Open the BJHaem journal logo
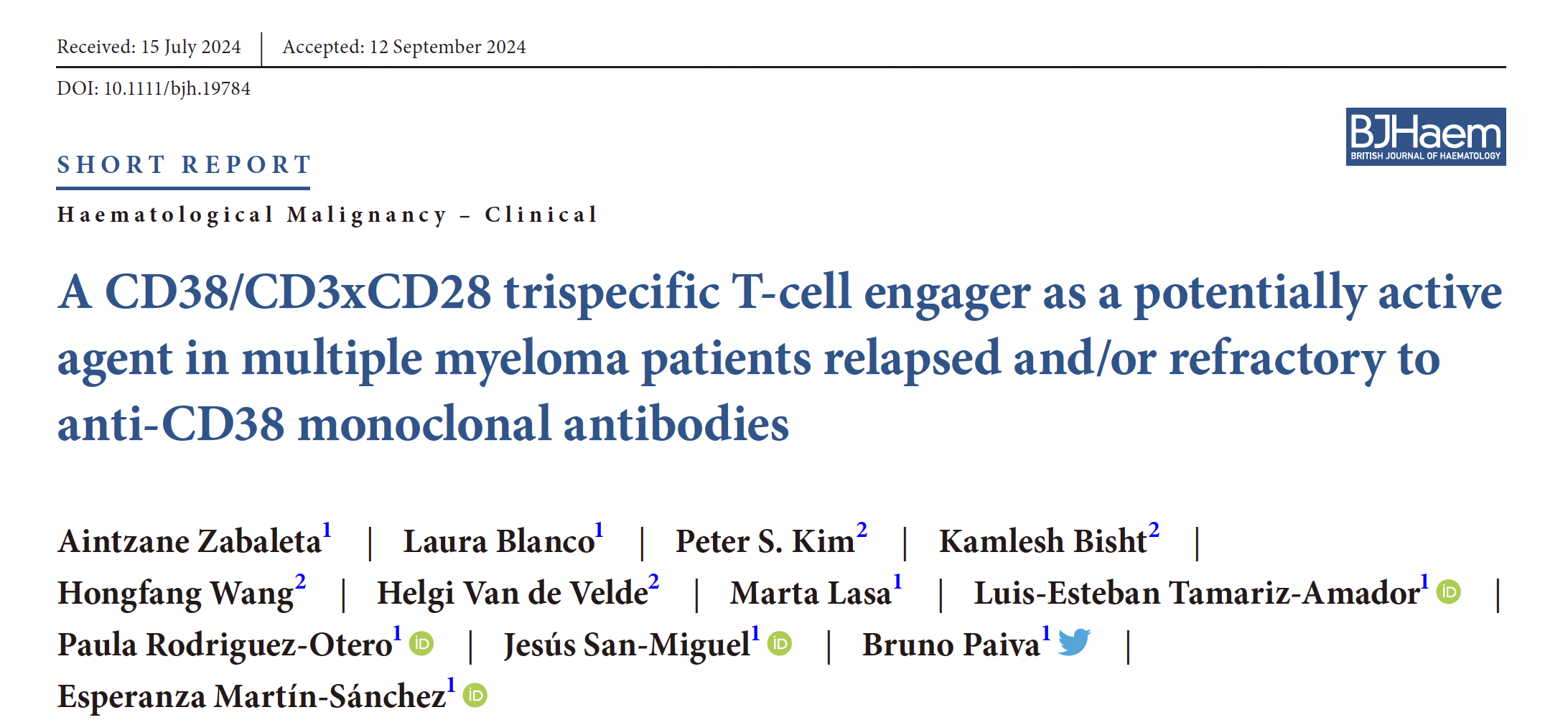 (x=1425, y=136)
